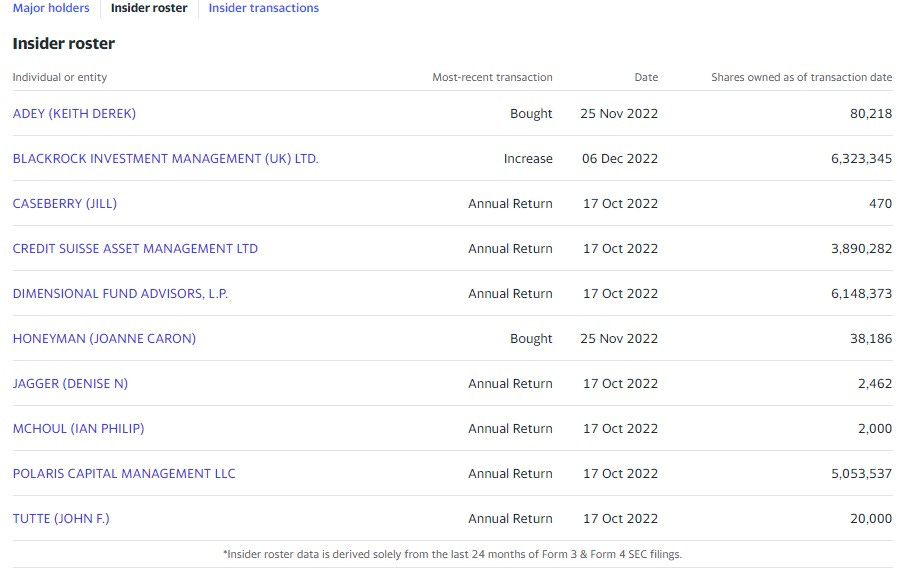
Task: Click the 'Individual or entity' column header
Action: (60, 77)
